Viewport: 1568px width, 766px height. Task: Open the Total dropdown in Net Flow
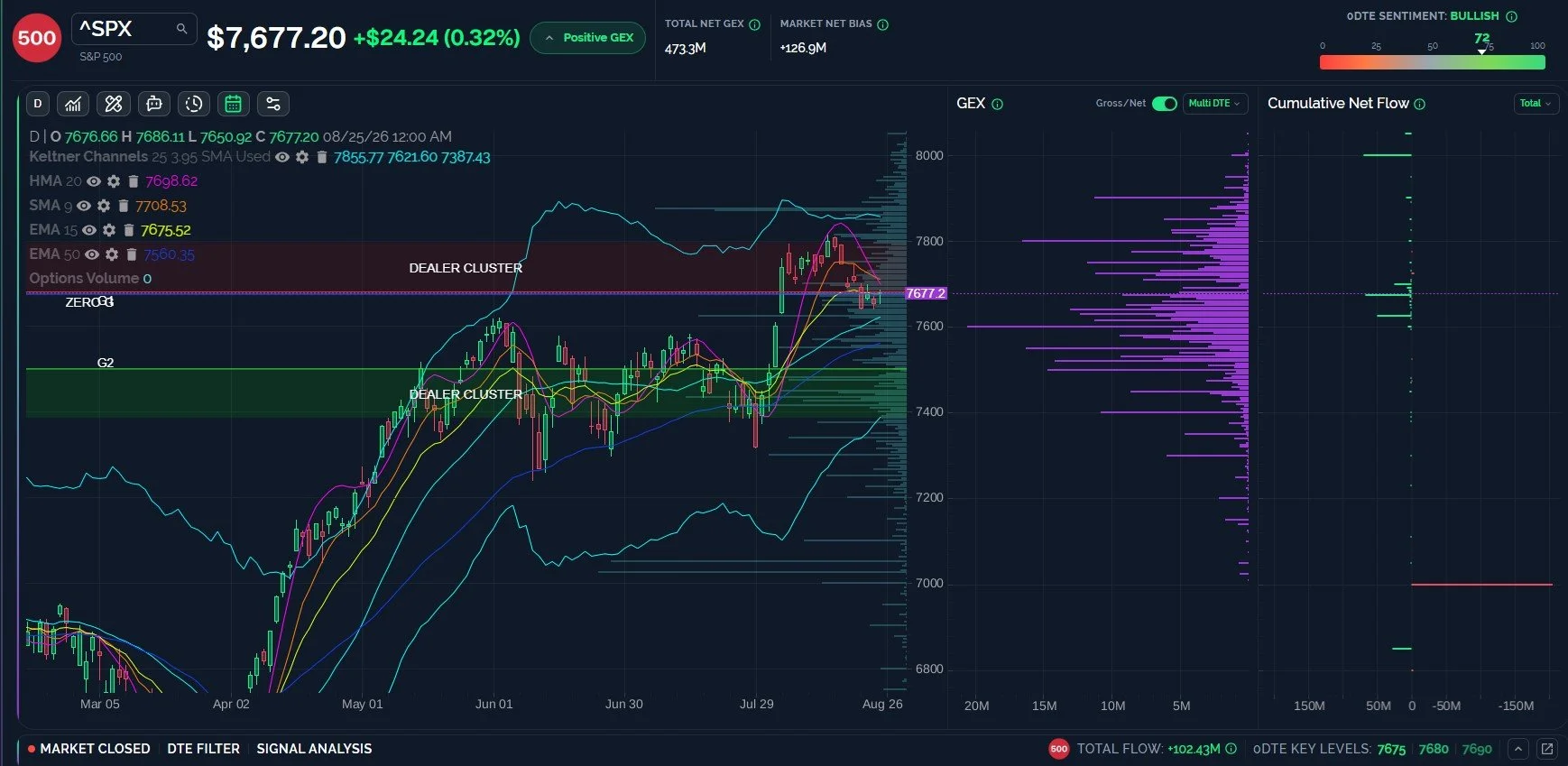point(1536,104)
